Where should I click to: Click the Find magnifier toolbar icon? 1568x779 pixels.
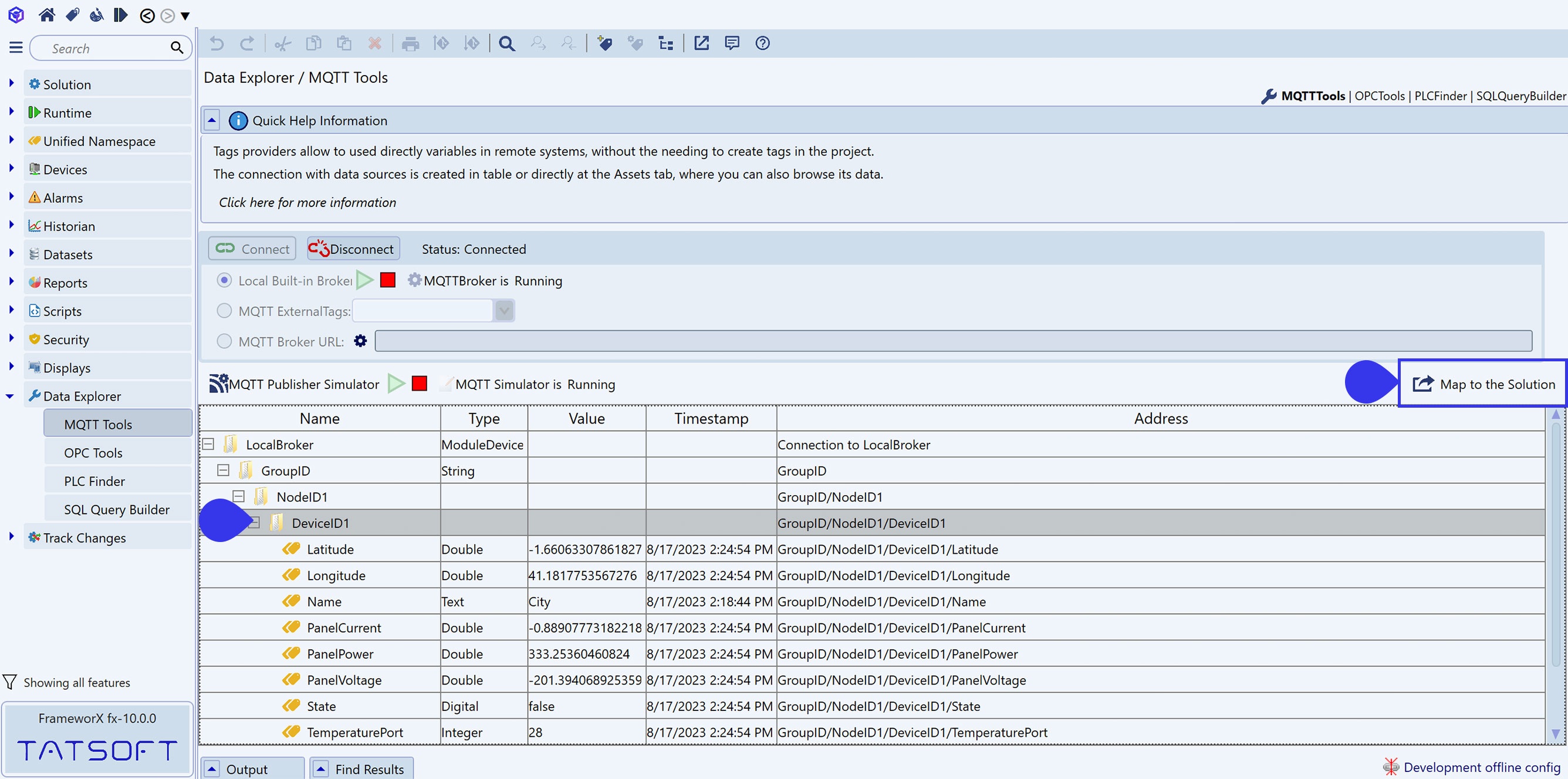click(506, 43)
